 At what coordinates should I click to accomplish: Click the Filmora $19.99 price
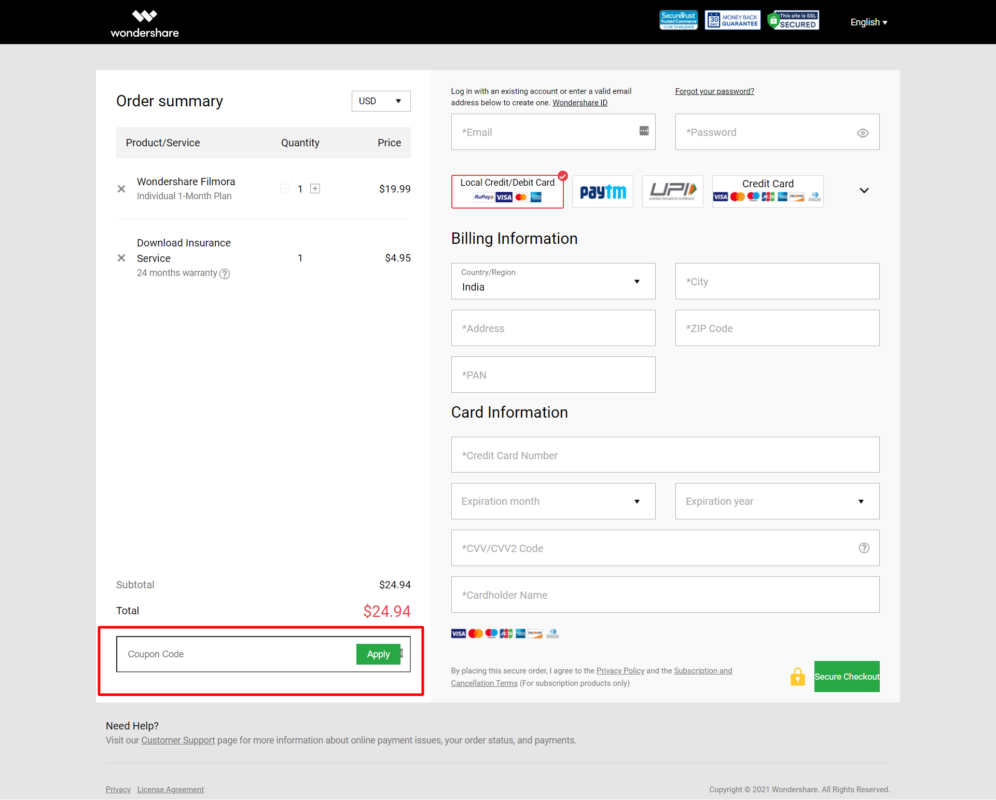pos(394,189)
